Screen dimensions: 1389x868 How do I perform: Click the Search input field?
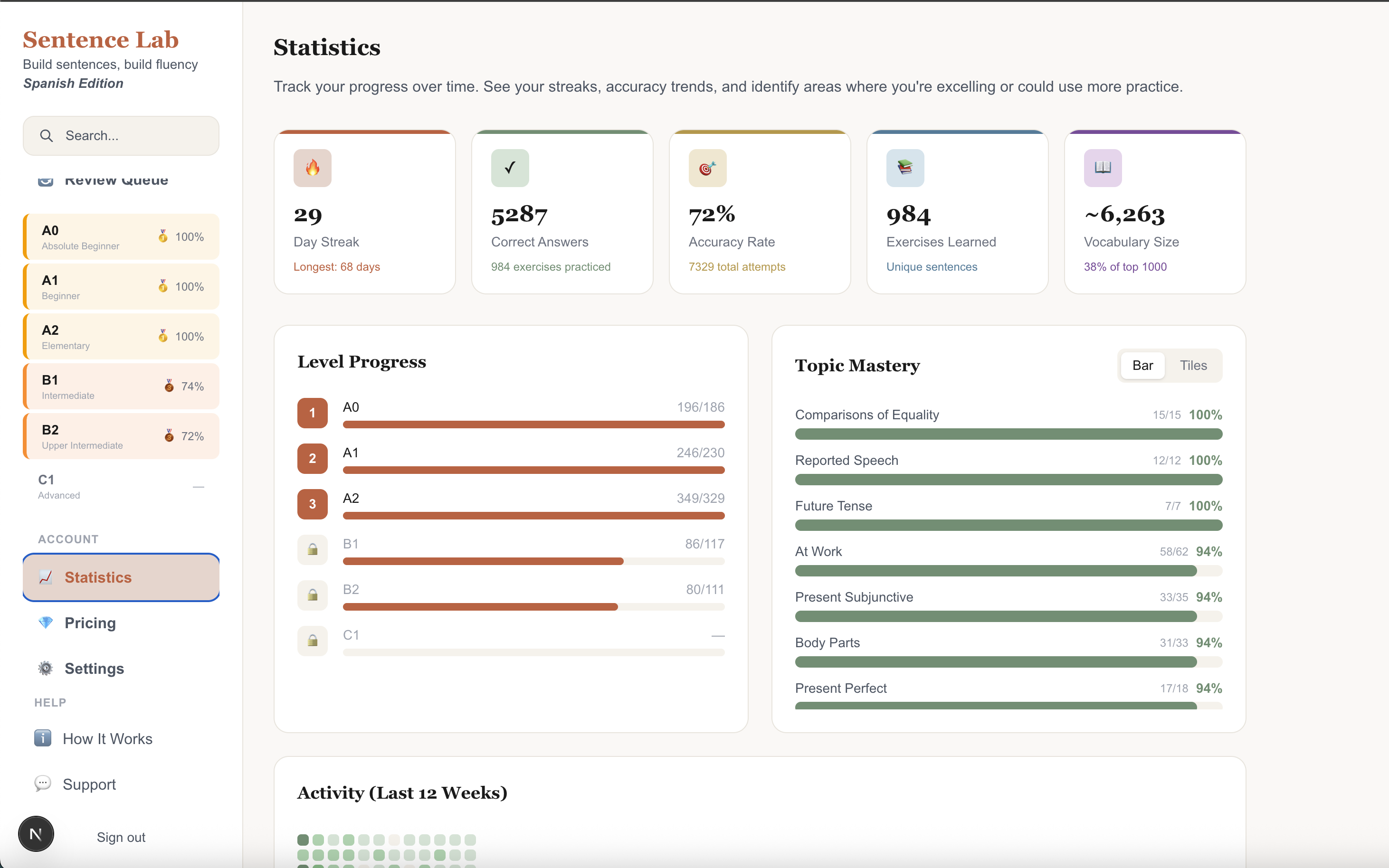tap(121, 135)
